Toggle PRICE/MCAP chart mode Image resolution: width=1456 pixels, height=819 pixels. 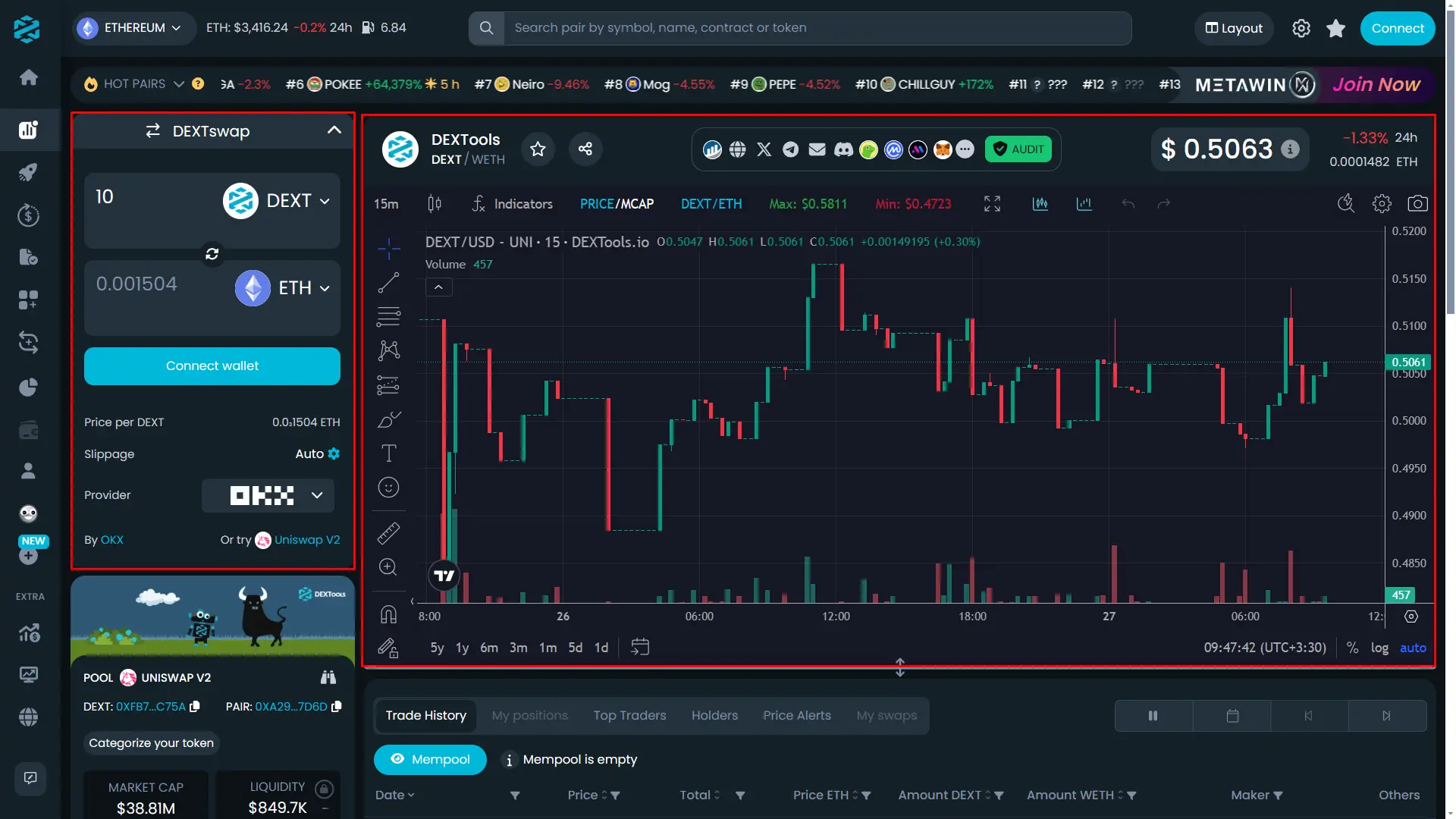pyautogui.click(x=617, y=204)
